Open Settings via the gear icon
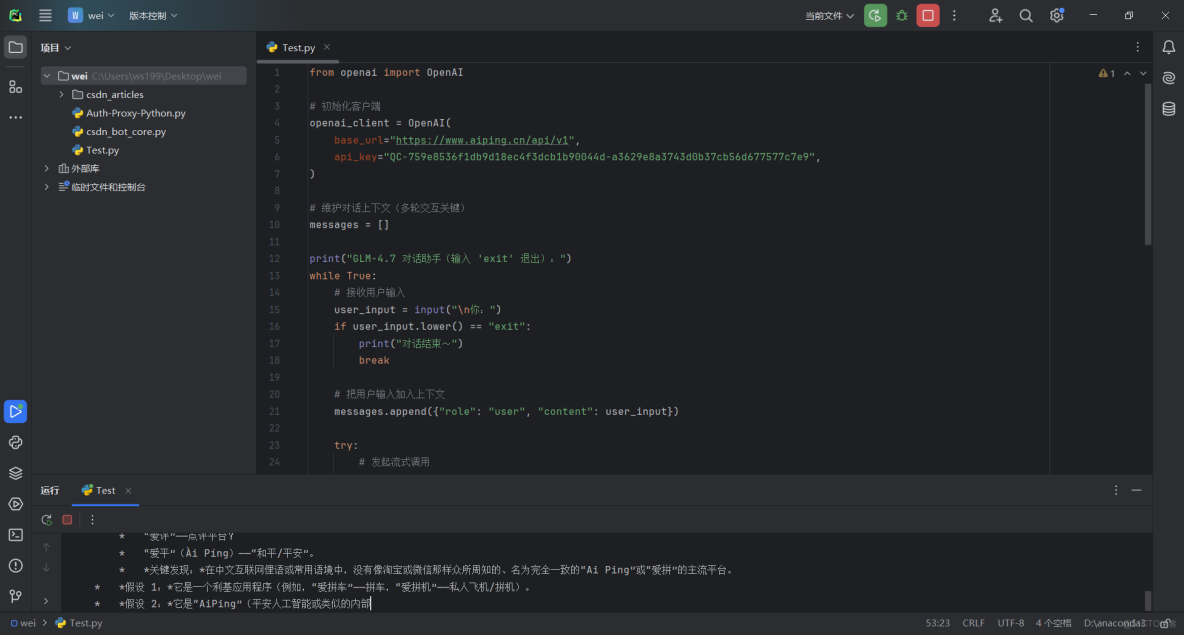The width and height of the screenshot is (1184, 635). pos(1054,15)
